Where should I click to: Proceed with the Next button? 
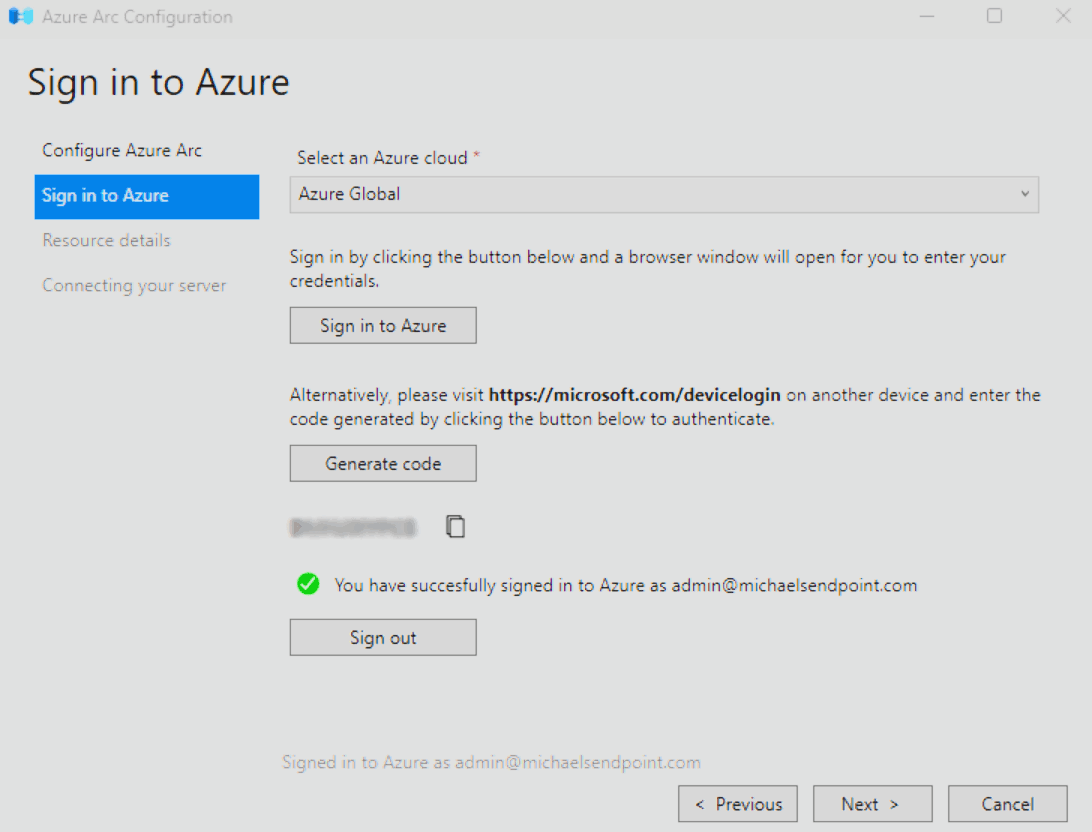pyautogui.click(x=873, y=804)
